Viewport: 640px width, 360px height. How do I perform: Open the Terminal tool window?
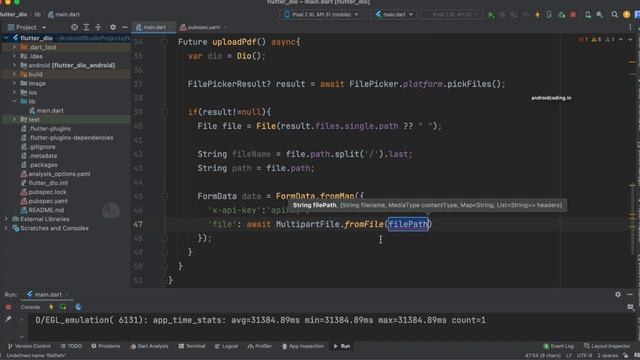192,346
